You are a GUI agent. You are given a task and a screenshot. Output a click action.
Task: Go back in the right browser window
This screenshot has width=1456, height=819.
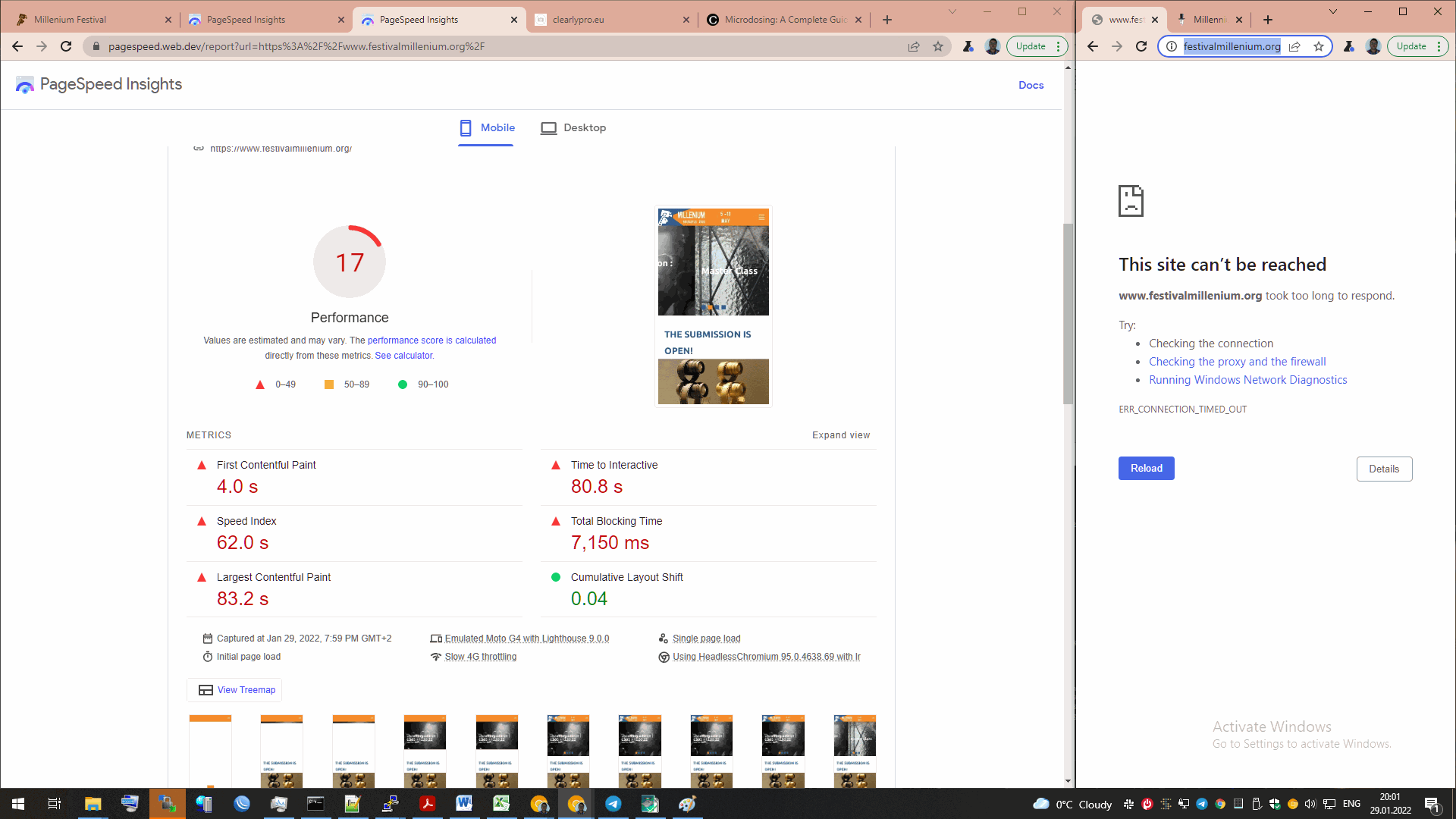point(1092,46)
